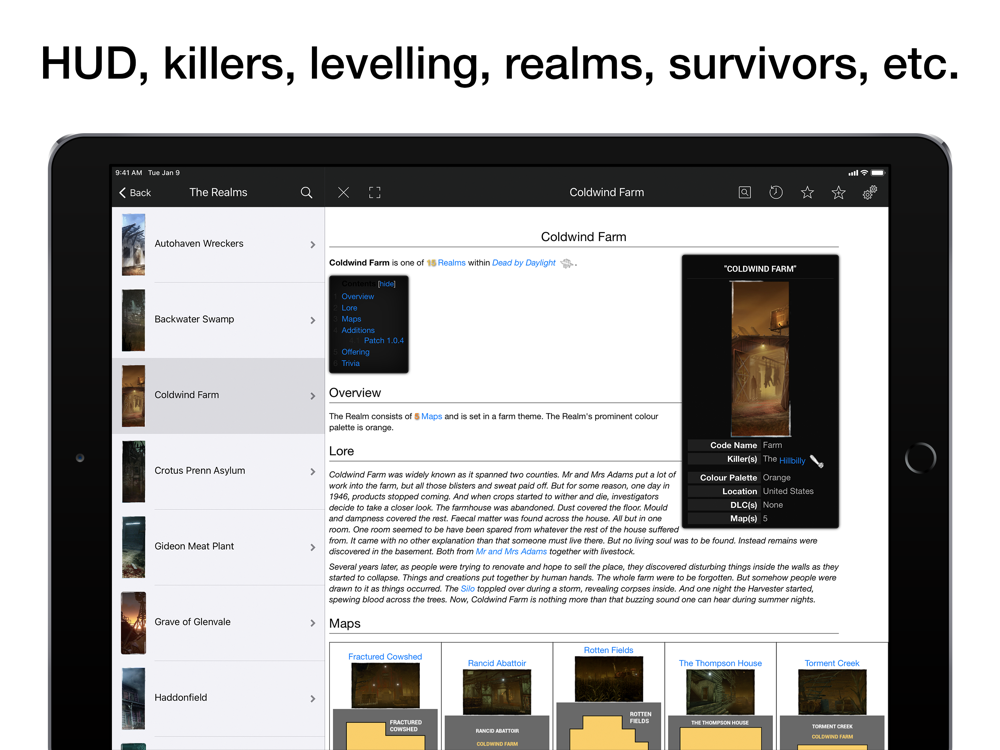Jump to Patch 1.0.4 in contents
The height and width of the screenshot is (750, 1000).
click(x=384, y=341)
